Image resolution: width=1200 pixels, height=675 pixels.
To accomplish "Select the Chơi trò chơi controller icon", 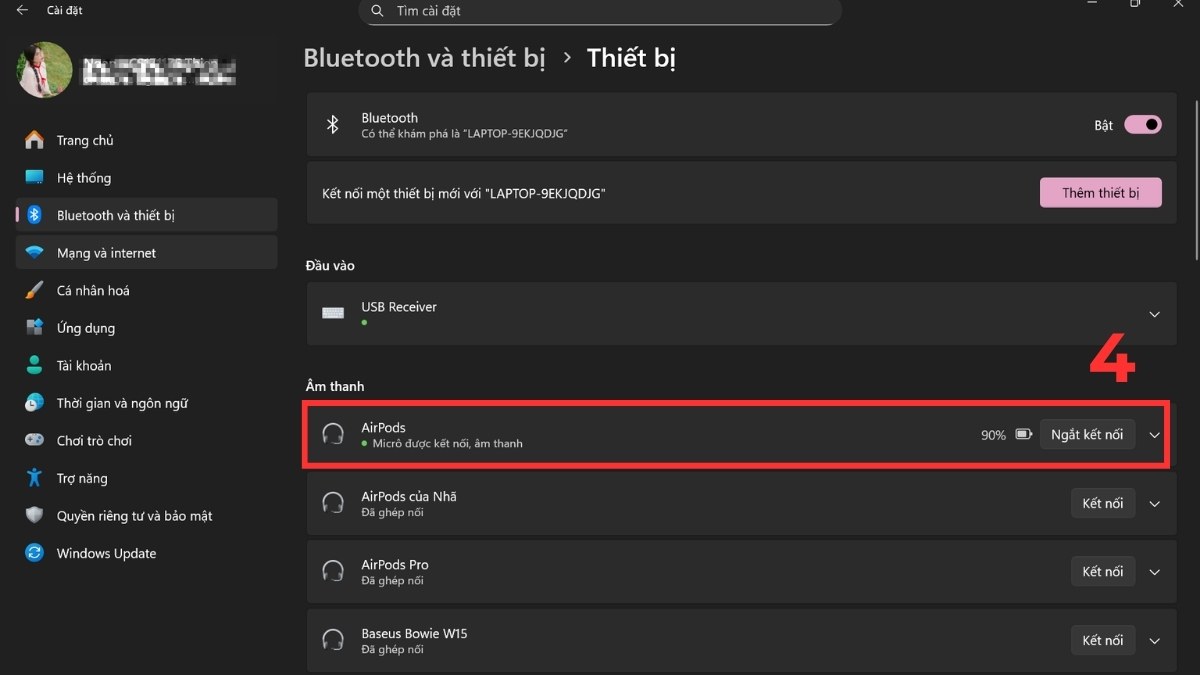I will [33, 440].
